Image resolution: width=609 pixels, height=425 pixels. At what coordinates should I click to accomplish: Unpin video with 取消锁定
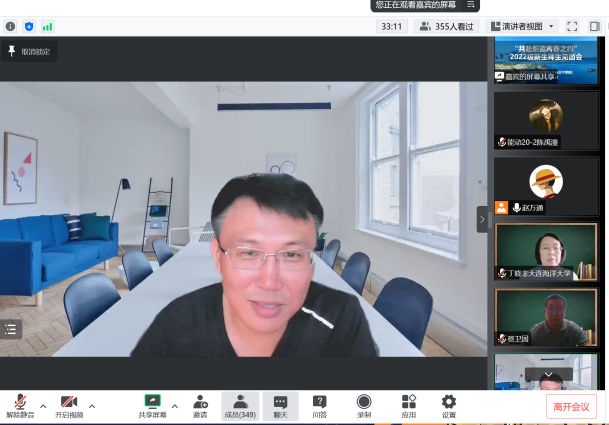coord(29,51)
